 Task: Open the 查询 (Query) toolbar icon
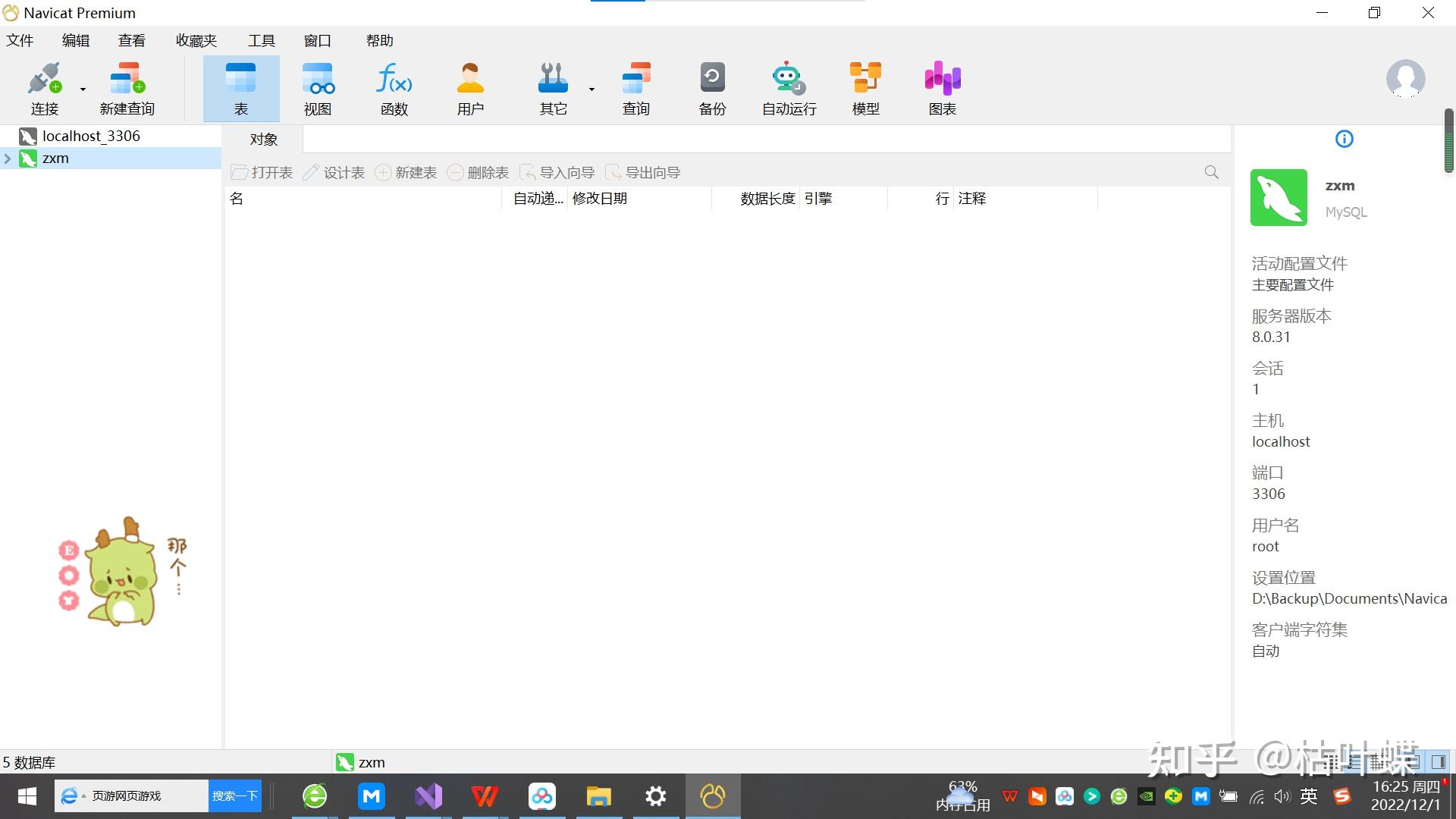[635, 89]
